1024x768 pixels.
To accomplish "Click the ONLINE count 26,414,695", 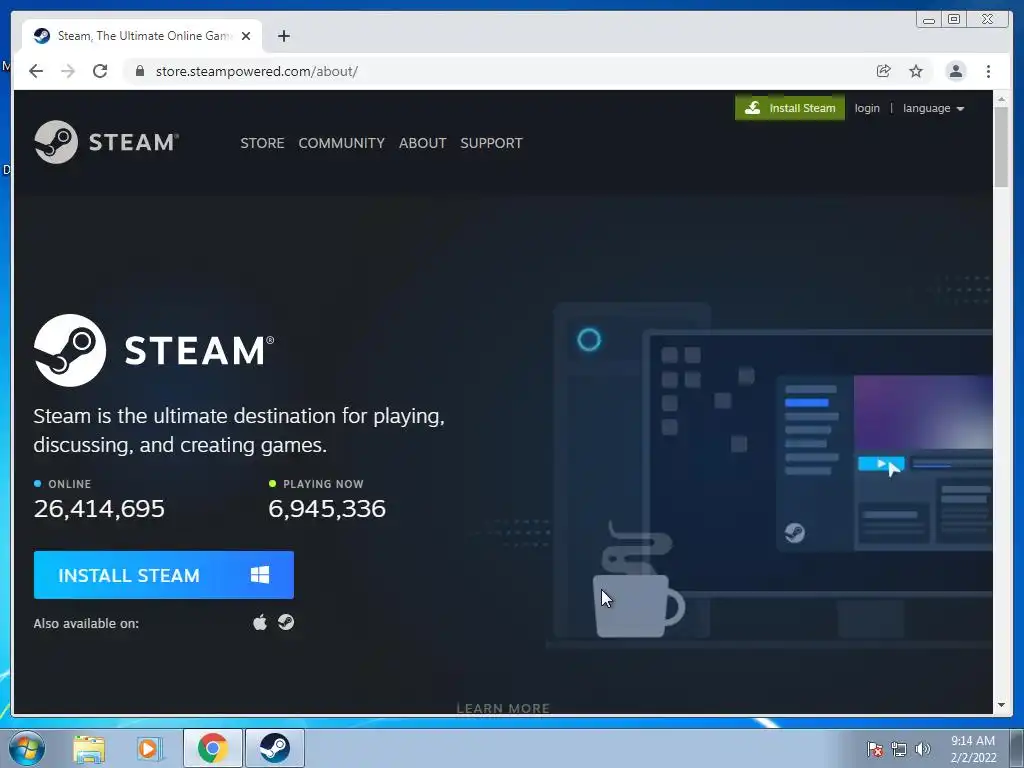I will [99, 508].
